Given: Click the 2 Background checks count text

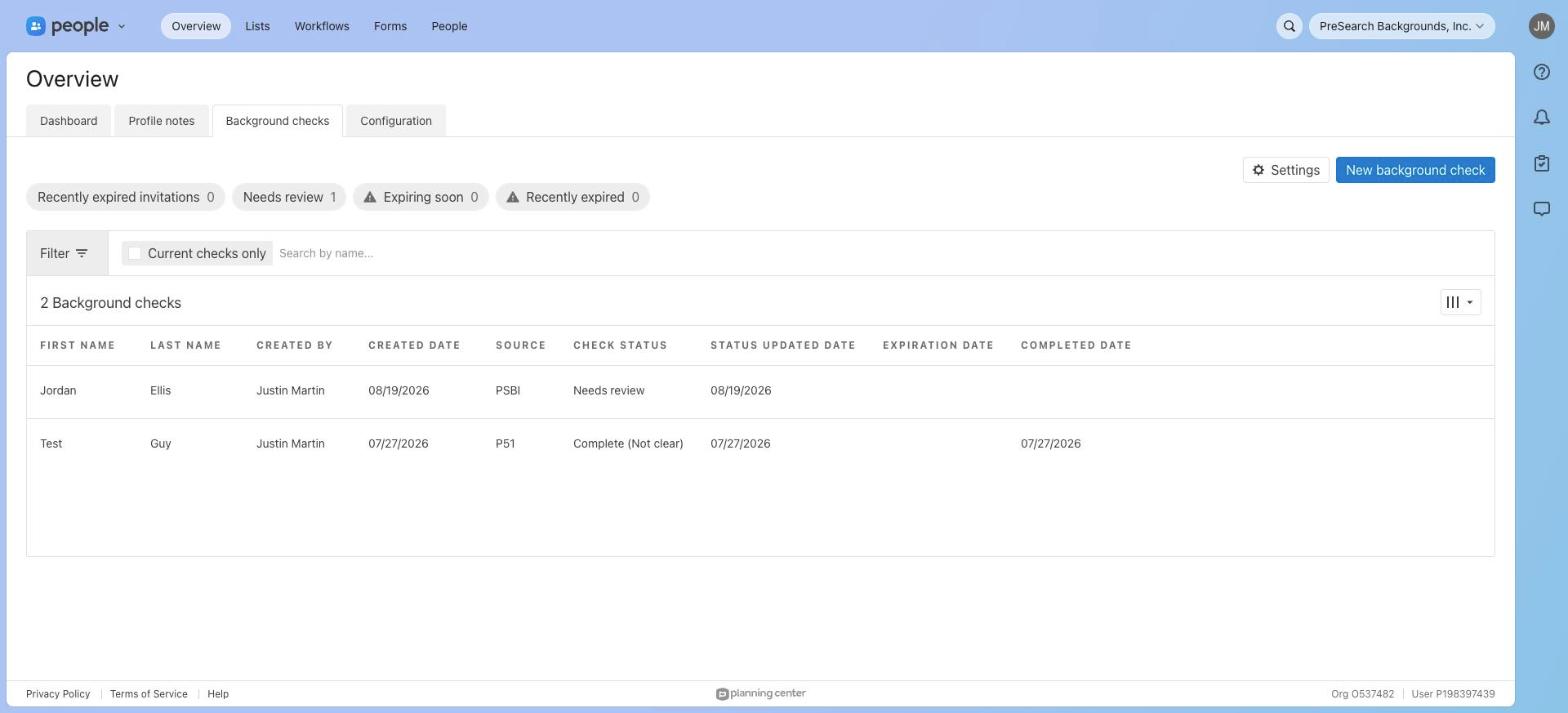Looking at the screenshot, I should [110, 303].
